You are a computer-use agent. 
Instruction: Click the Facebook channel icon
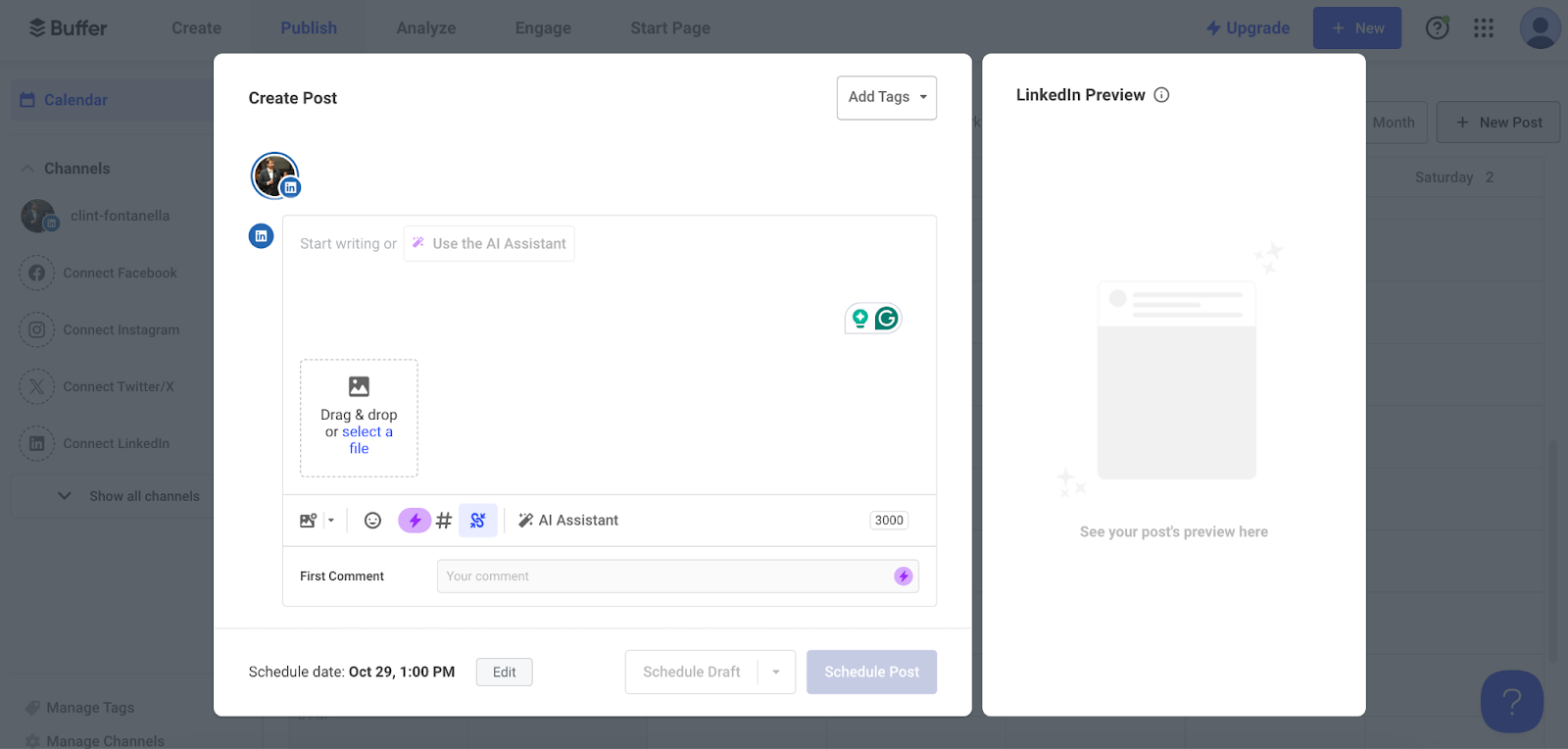click(36, 274)
